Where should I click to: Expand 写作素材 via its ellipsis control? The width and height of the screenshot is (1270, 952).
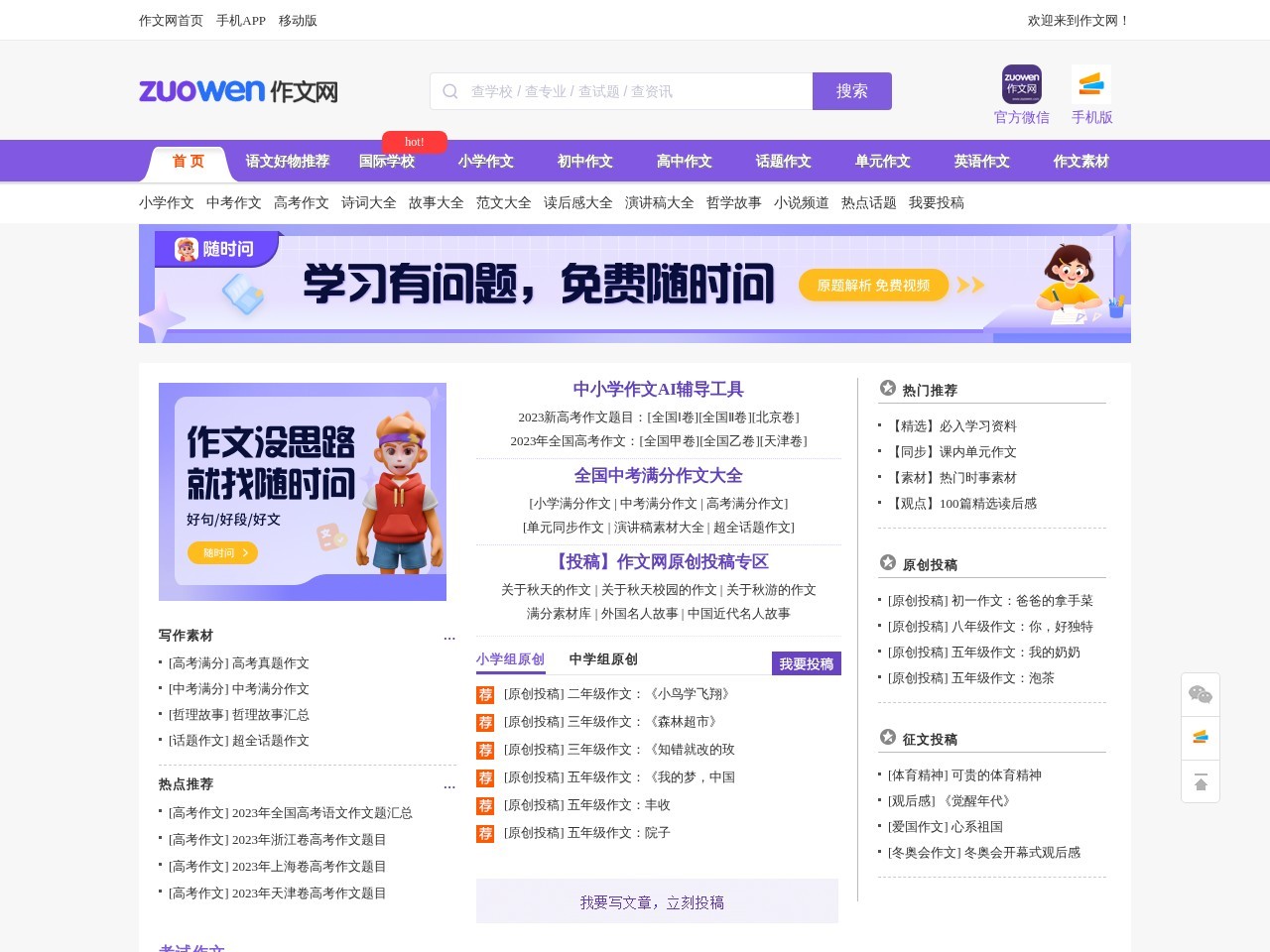tap(449, 638)
